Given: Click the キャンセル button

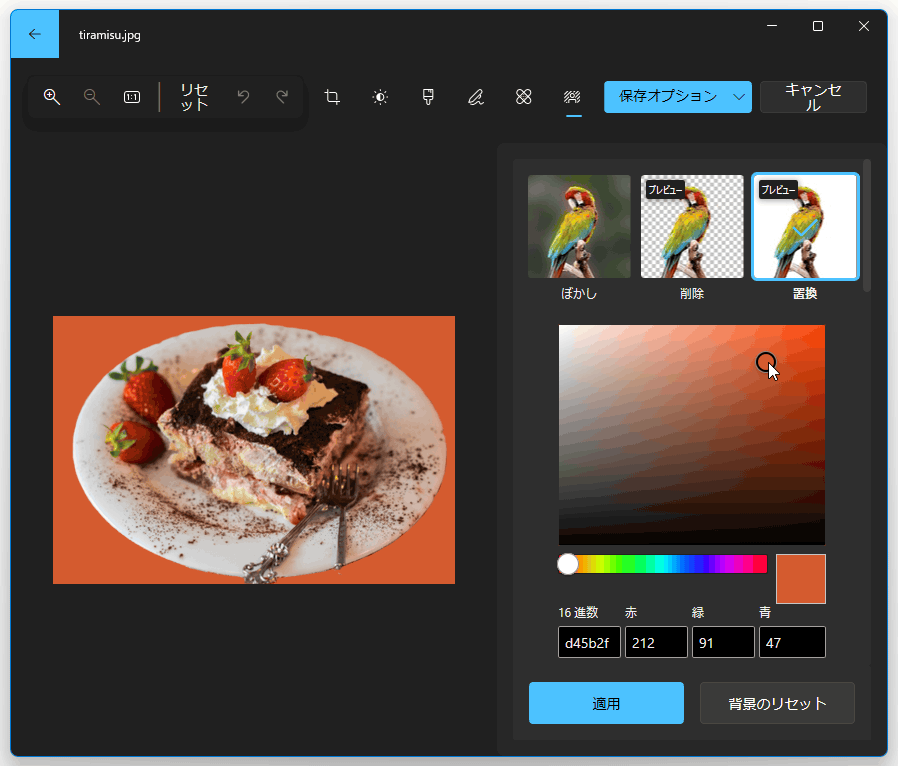Looking at the screenshot, I should pos(813,97).
